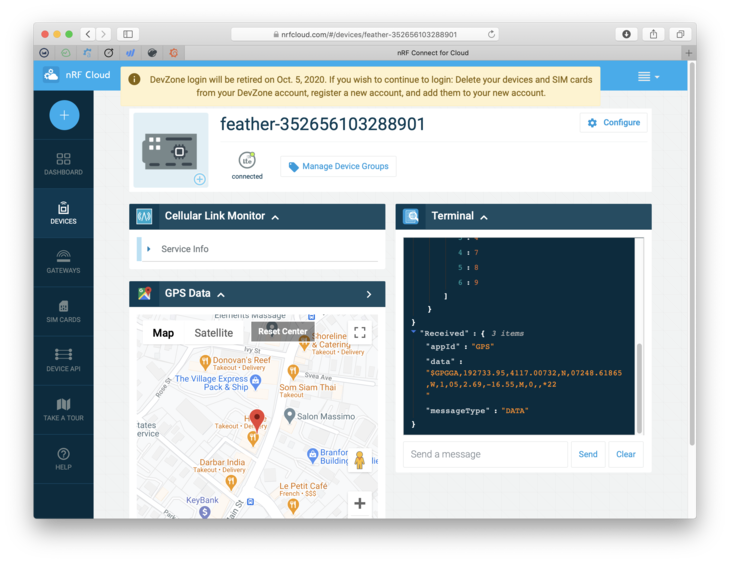Click the plus icon on device image
Image resolution: width=730 pixels, height=563 pixels.
point(200,179)
